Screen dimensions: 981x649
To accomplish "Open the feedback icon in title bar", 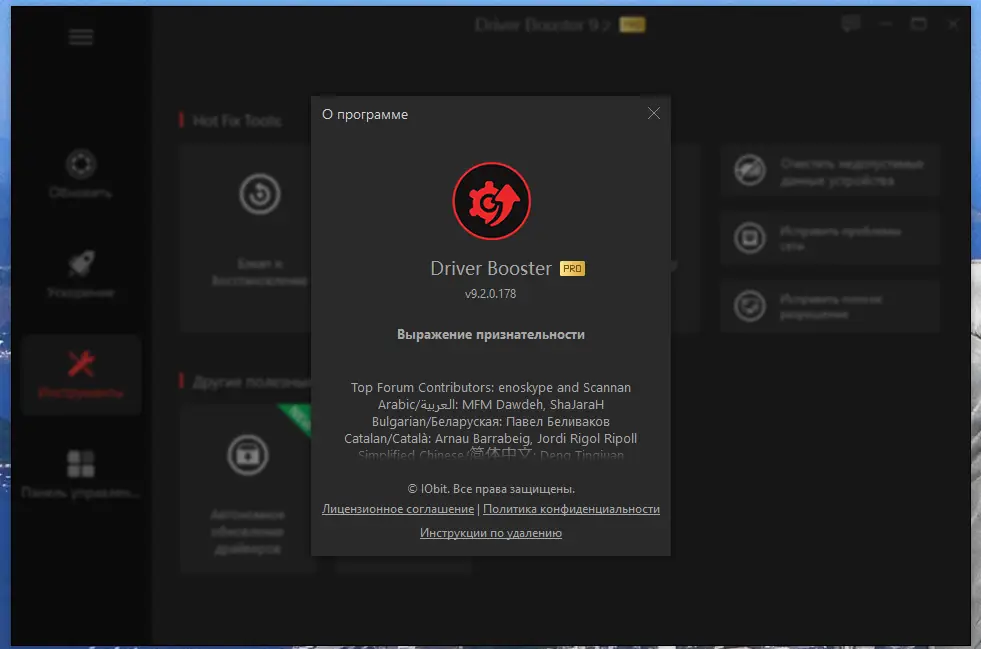I will point(849,24).
